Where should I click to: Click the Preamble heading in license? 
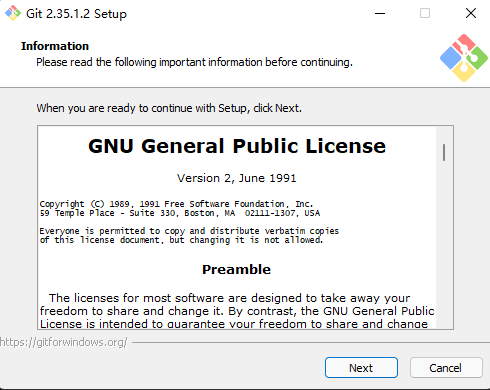point(236,269)
